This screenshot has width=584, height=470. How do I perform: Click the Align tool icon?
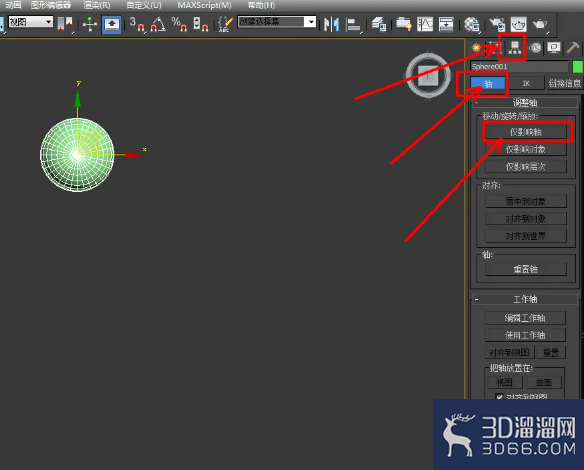[353, 25]
